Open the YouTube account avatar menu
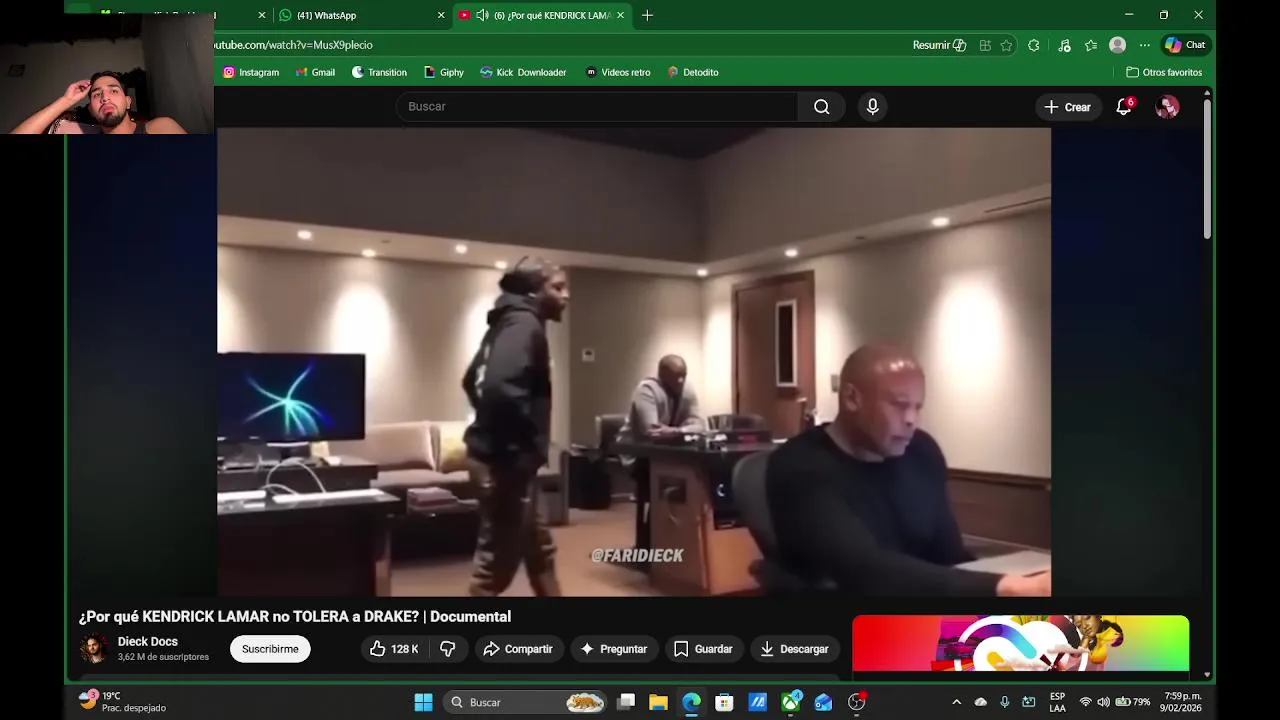 (x=1167, y=107)
